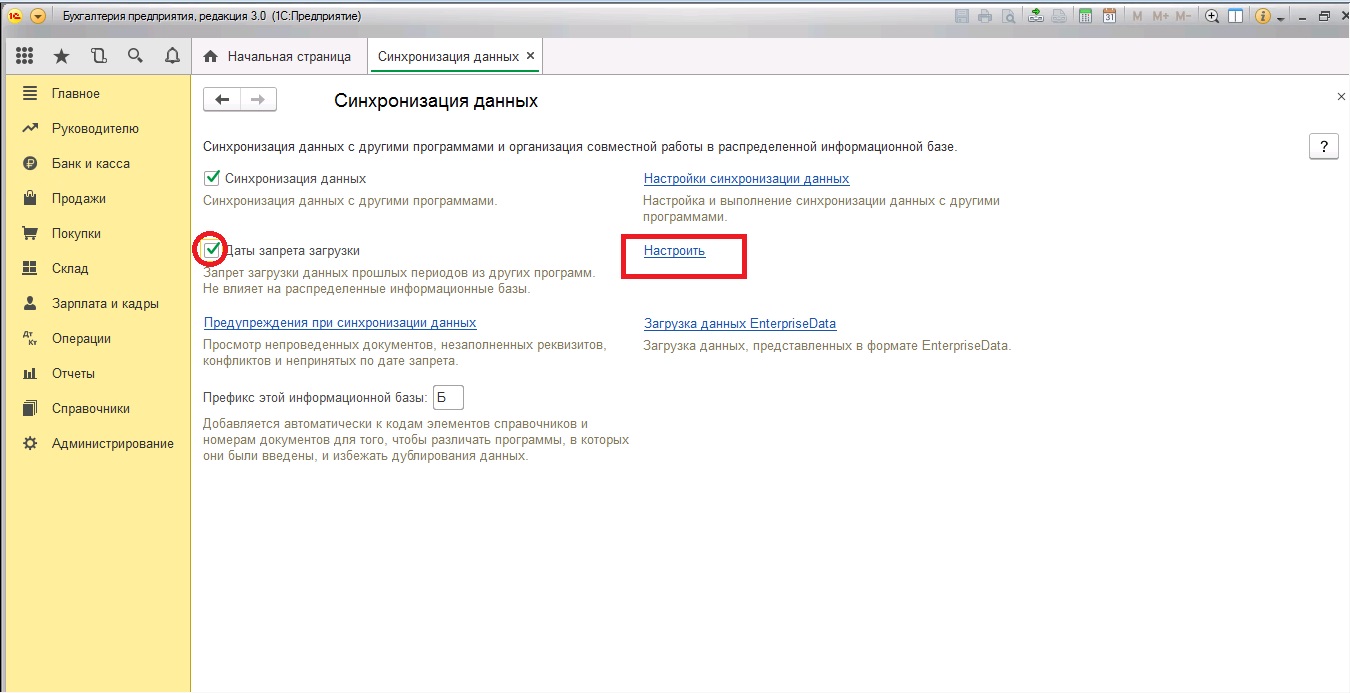The height and width of the screenshot is (693, 1350).
Task: Open the history scroll icon
Action: point(98,56)
